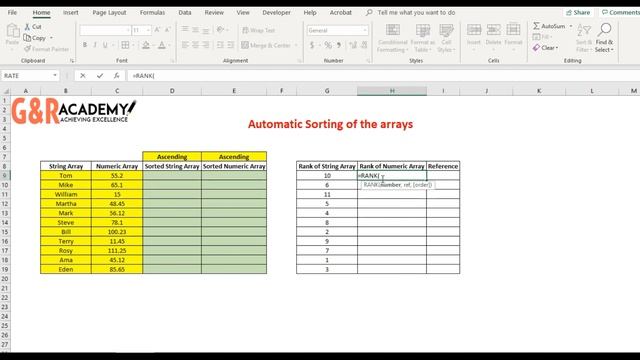This screenshot has width=640, height=360.
Task: Increase font size with larger A
Action: pyautogui.click(x=158, y=30)
